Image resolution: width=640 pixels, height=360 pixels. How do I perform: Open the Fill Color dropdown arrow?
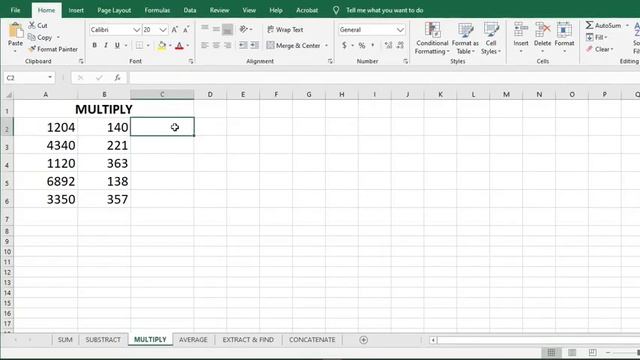[170, 45]
